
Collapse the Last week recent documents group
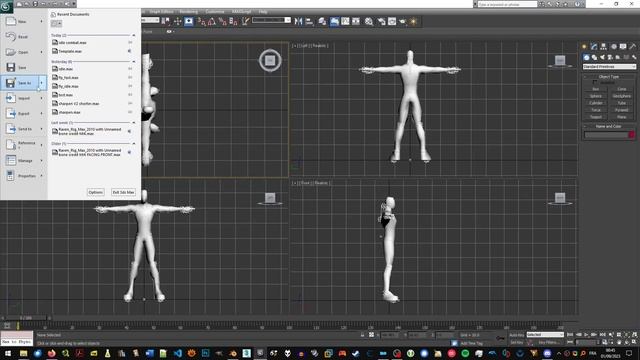click(133, 122)
